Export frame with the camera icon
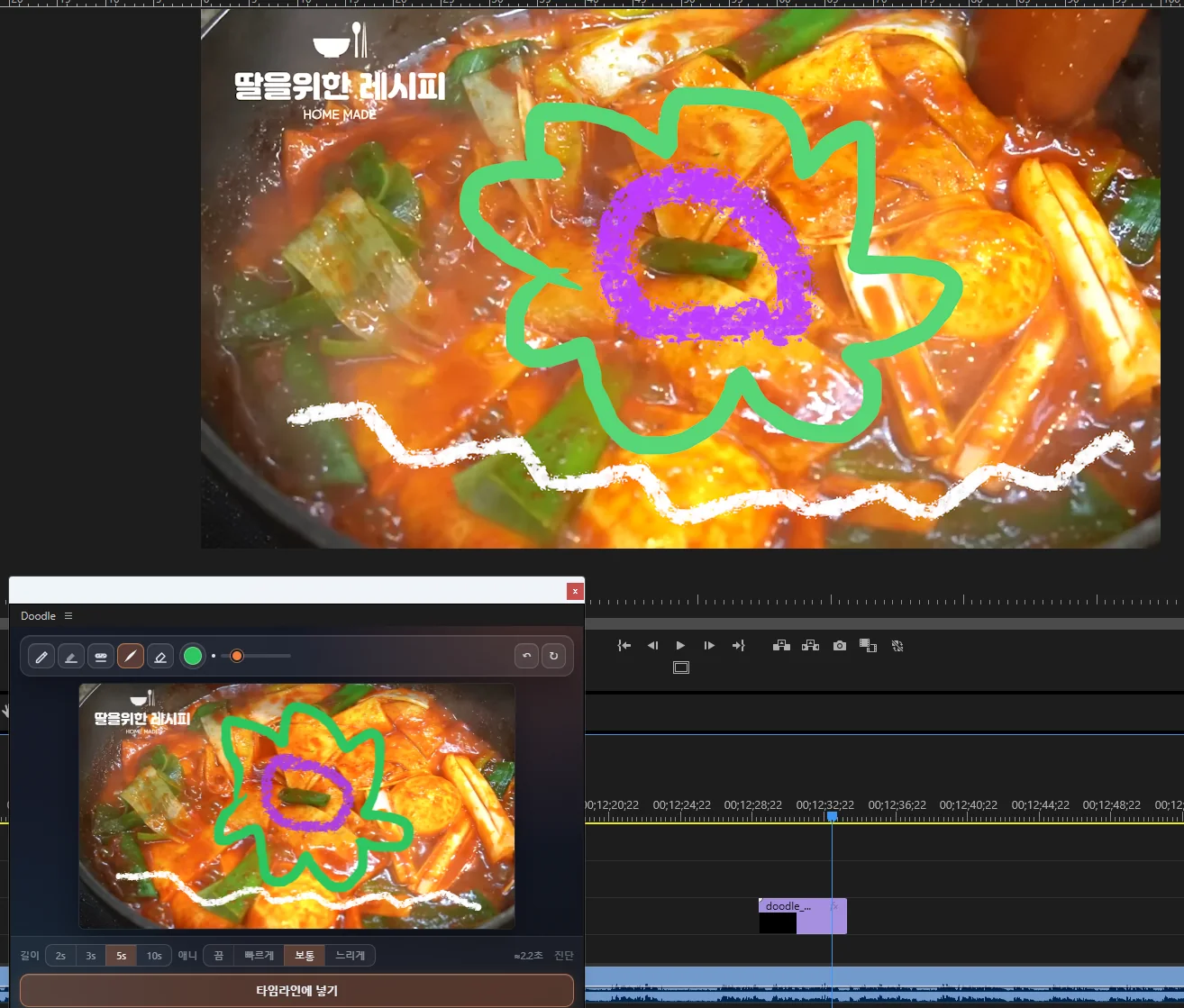This screenshot has height=1008, width=1184. pyautogui.click(x=840, y=646)
